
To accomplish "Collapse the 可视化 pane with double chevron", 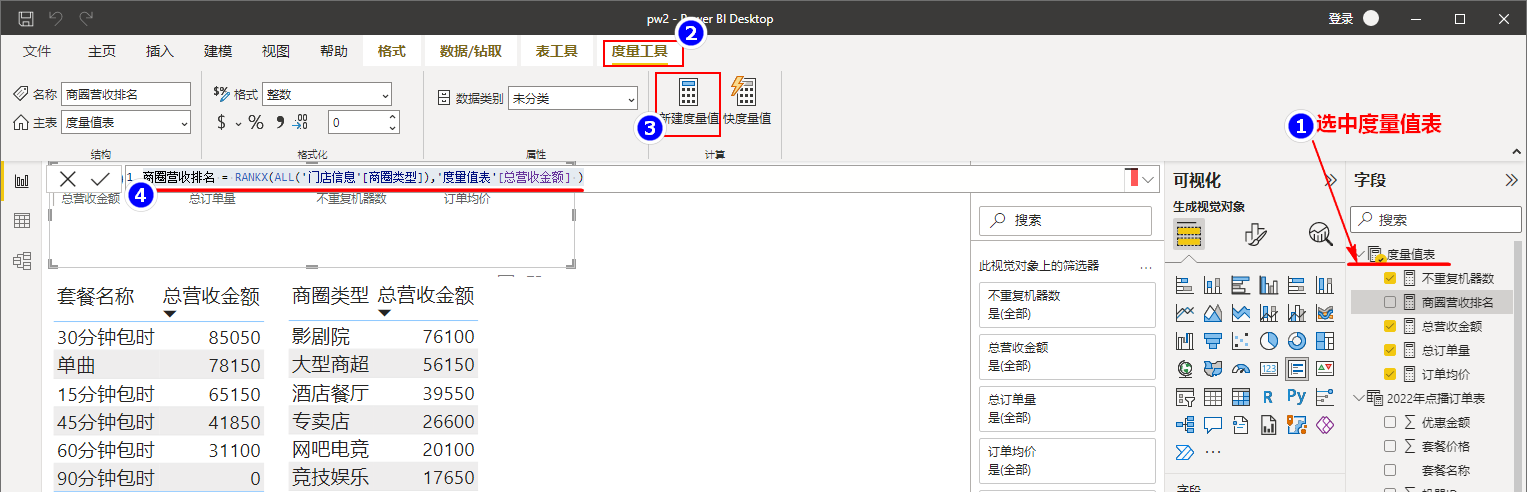I will click(x=1331, y=180).
